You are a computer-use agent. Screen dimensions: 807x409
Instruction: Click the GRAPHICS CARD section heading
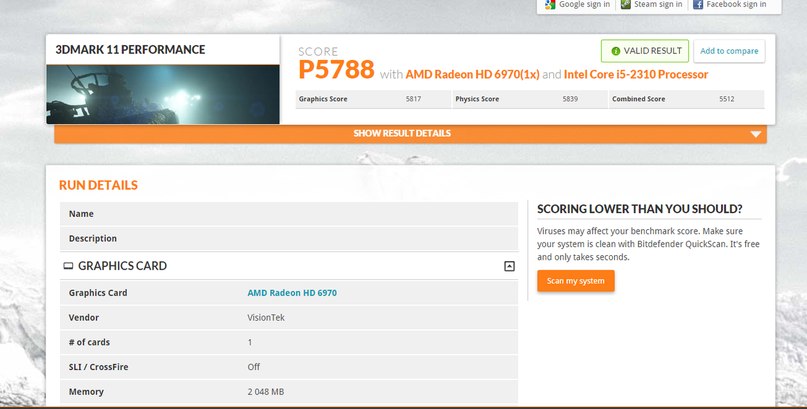(122, 266)
